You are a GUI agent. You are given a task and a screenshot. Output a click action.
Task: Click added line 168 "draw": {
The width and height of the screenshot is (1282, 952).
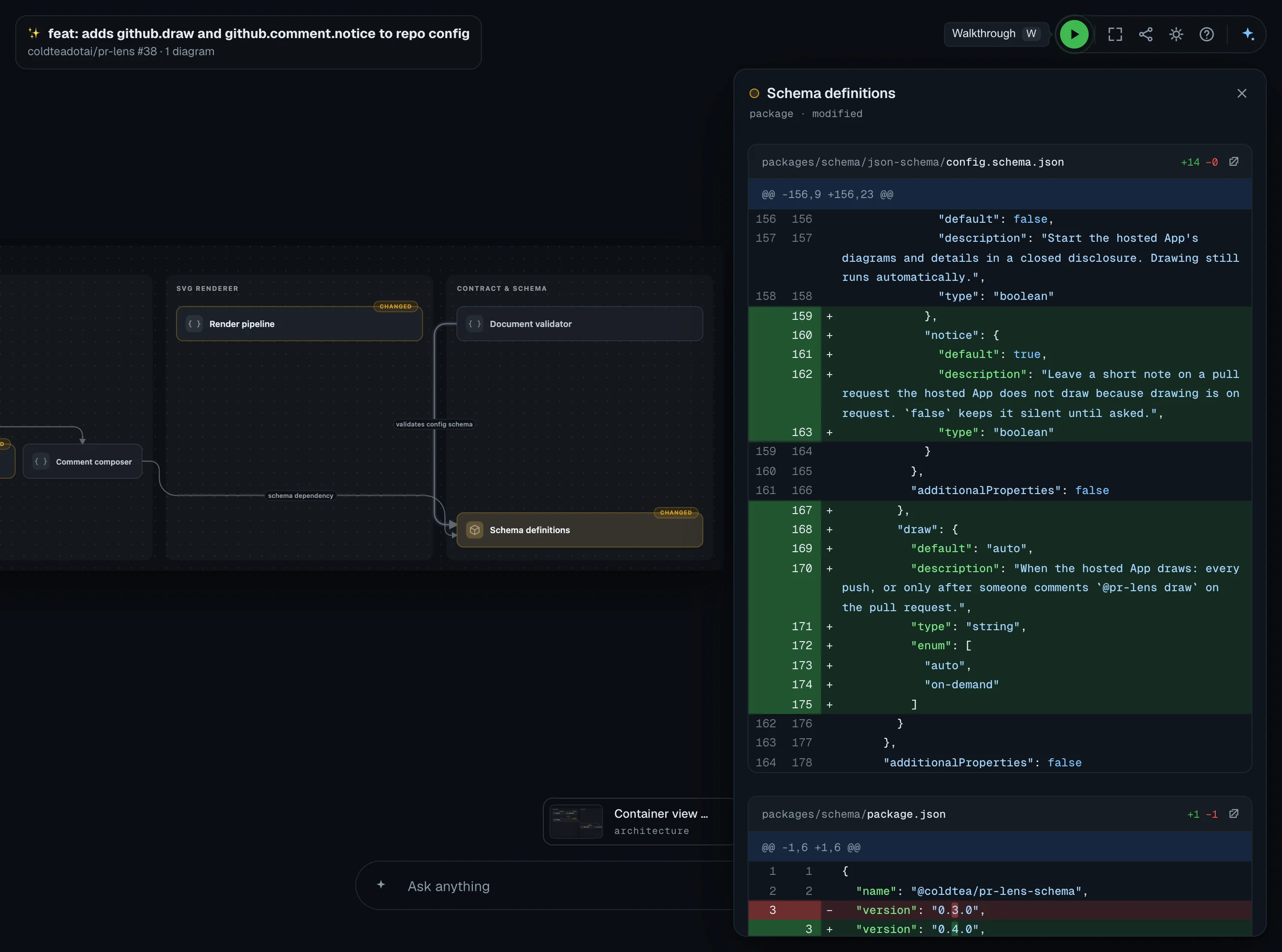click(1000, 530)
